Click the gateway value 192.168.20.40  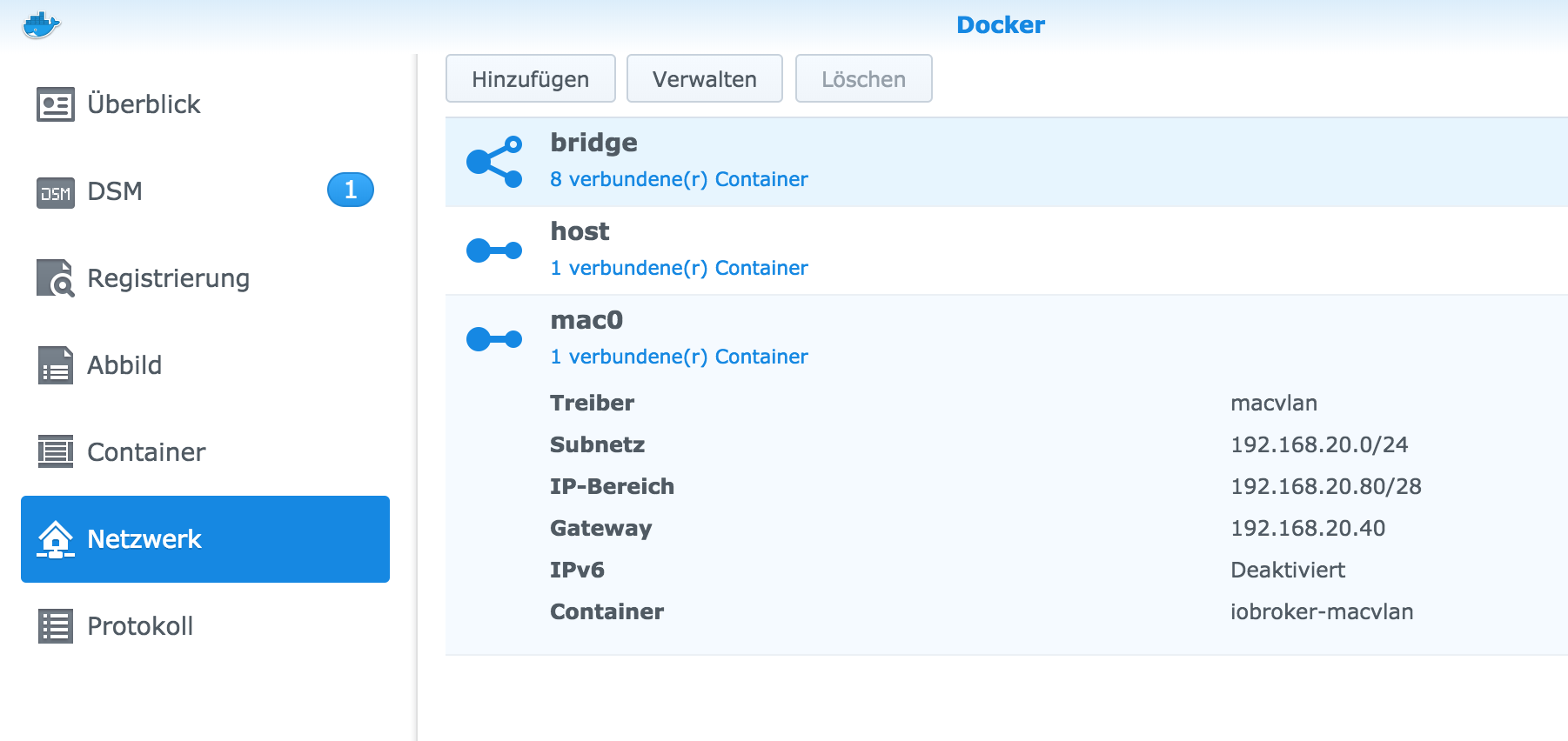[x=1308, y=528]
